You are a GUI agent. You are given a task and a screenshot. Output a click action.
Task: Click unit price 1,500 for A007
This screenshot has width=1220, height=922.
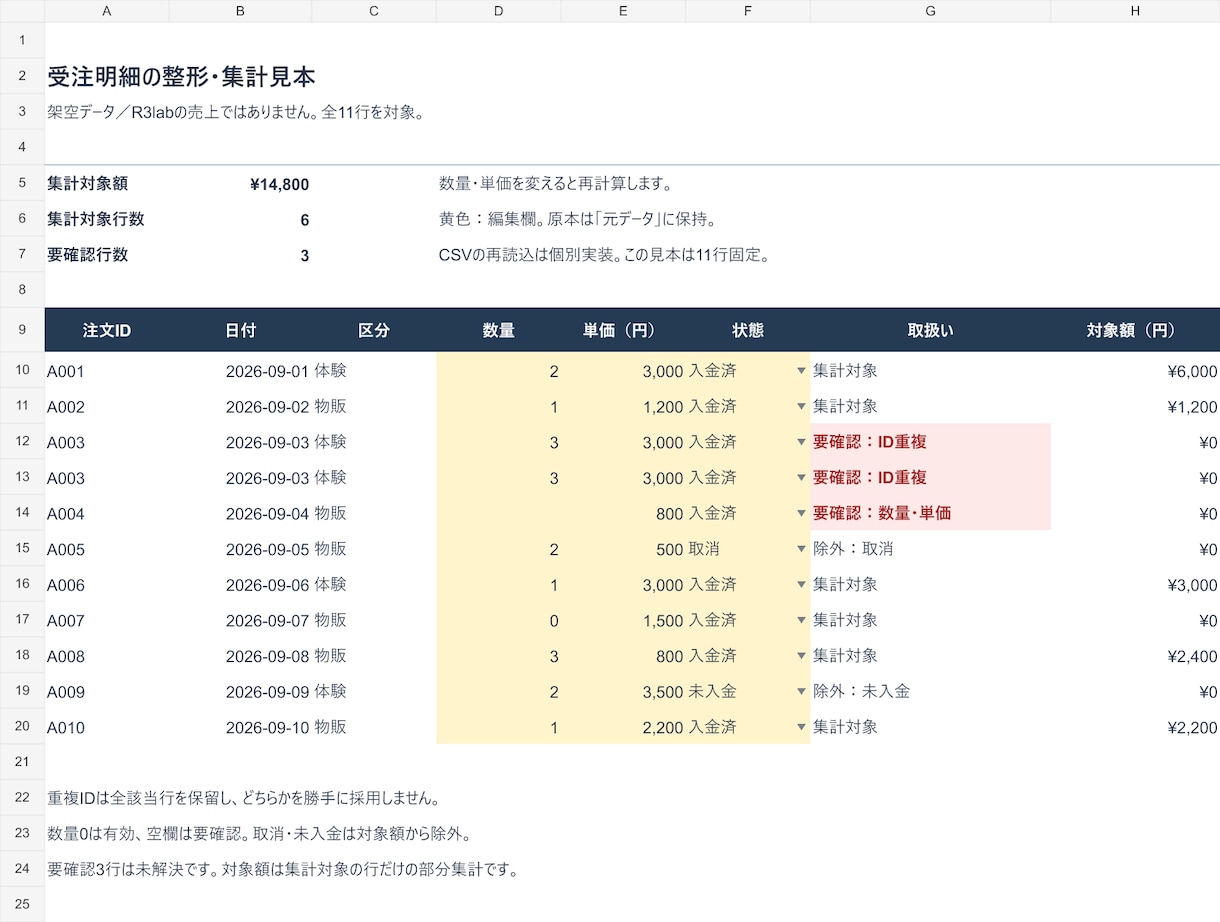(623, 621)
